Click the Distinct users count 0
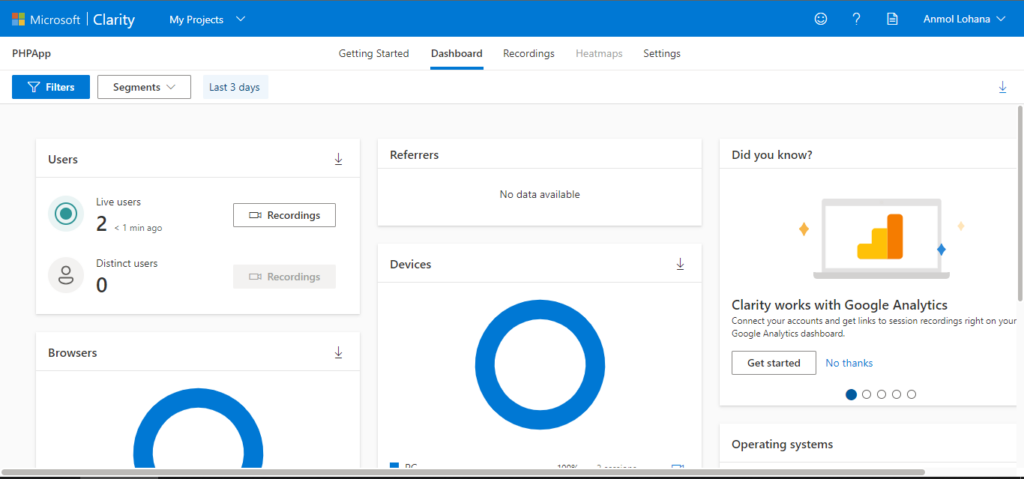This screenshot has width=1024, height=479. click(x=102, y=285)
